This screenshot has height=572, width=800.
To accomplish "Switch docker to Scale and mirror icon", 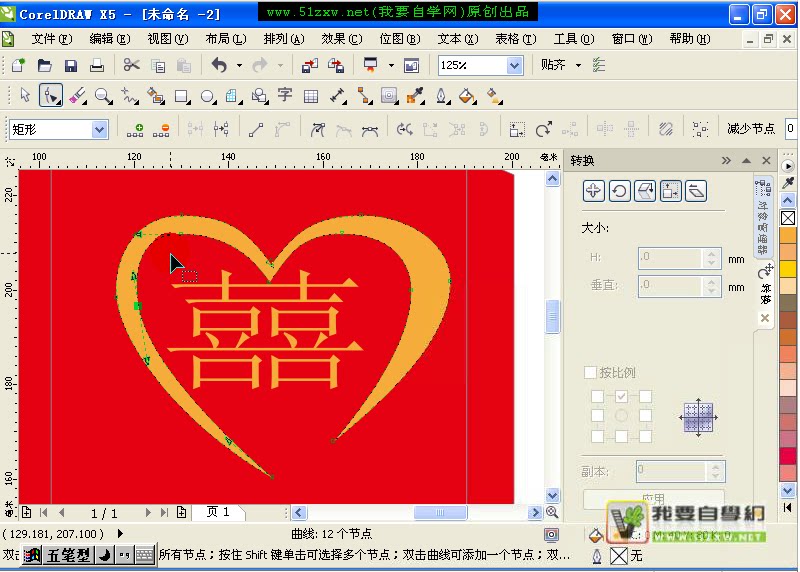I will 645,191.
